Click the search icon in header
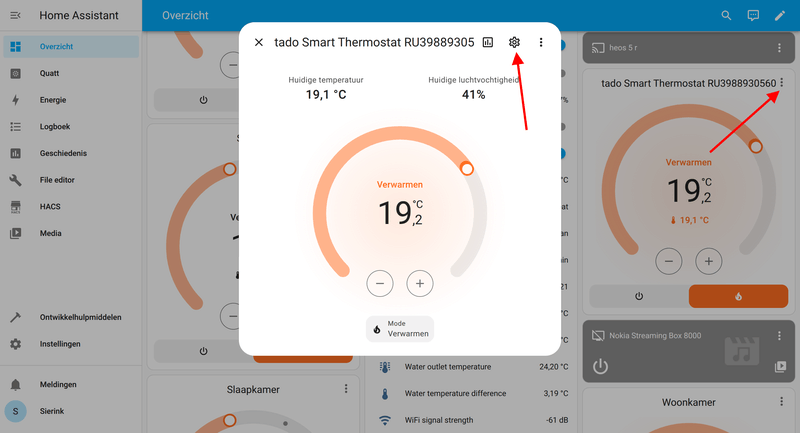Screen dimensions: 800x433 point(726,15)
